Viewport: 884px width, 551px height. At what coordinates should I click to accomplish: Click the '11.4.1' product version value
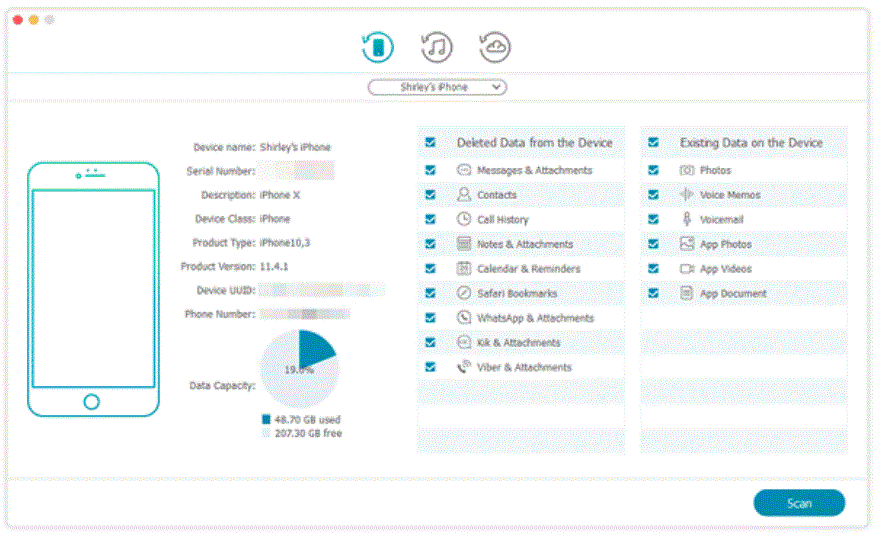pos(273,266)
